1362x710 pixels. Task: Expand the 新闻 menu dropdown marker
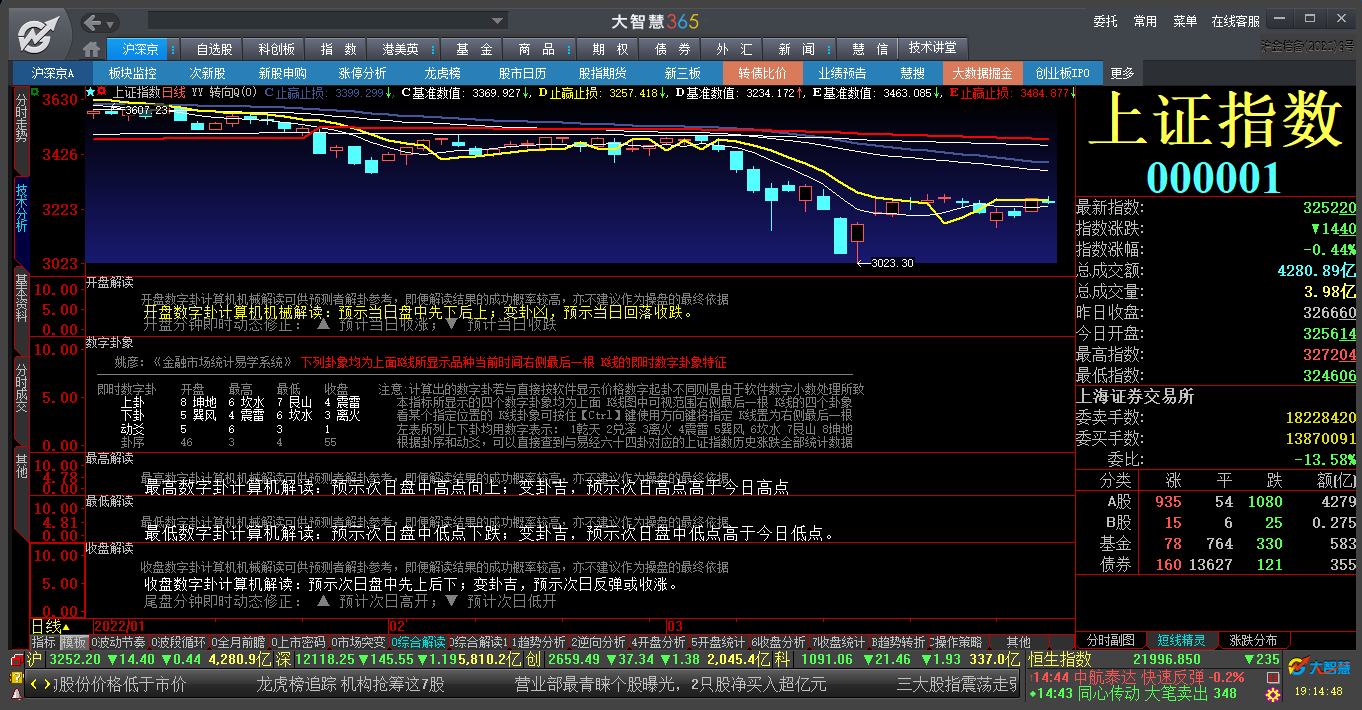[x=827, y=49]
